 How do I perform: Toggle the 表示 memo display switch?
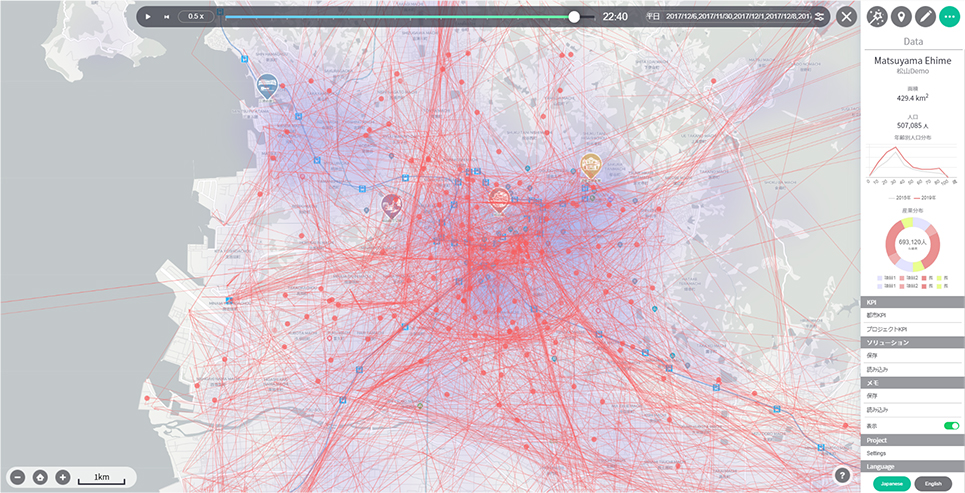point(951,426)
